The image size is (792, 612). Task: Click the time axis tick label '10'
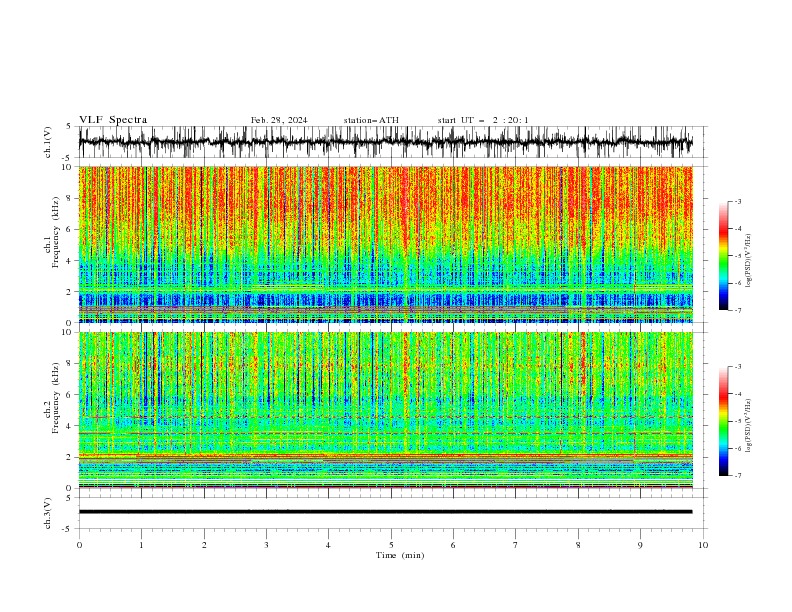pos(703,545)
